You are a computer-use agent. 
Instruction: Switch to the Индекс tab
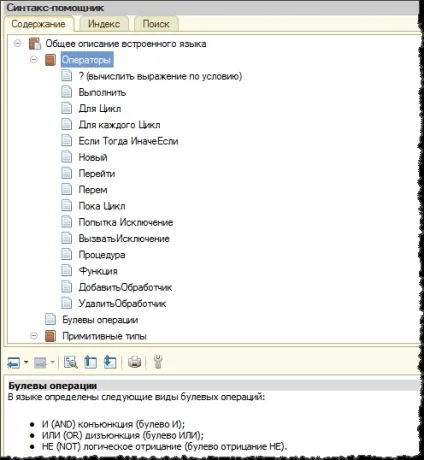click(x=104, y=24)
